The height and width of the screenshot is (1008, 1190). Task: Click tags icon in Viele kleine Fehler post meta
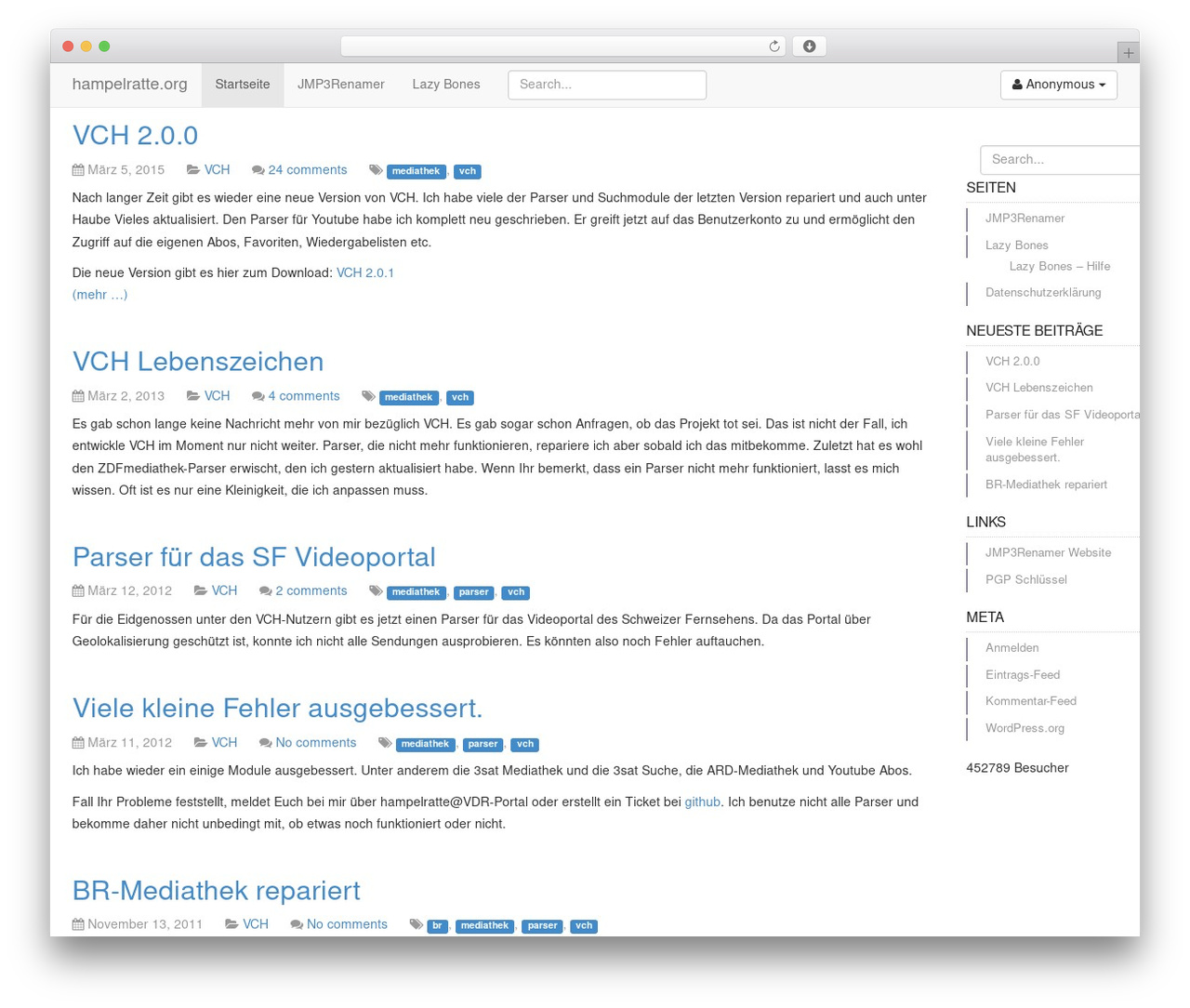[385, 743]
